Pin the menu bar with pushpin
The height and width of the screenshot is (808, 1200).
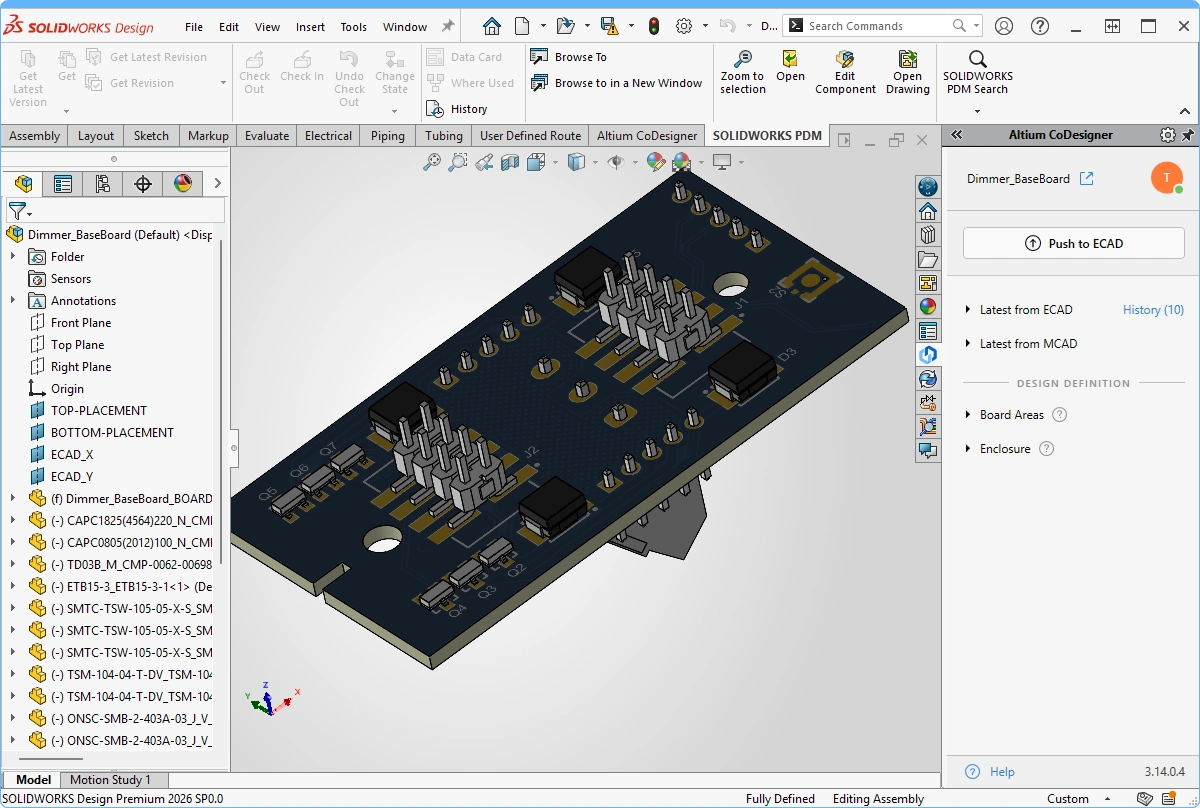click(x=448, y=26)
